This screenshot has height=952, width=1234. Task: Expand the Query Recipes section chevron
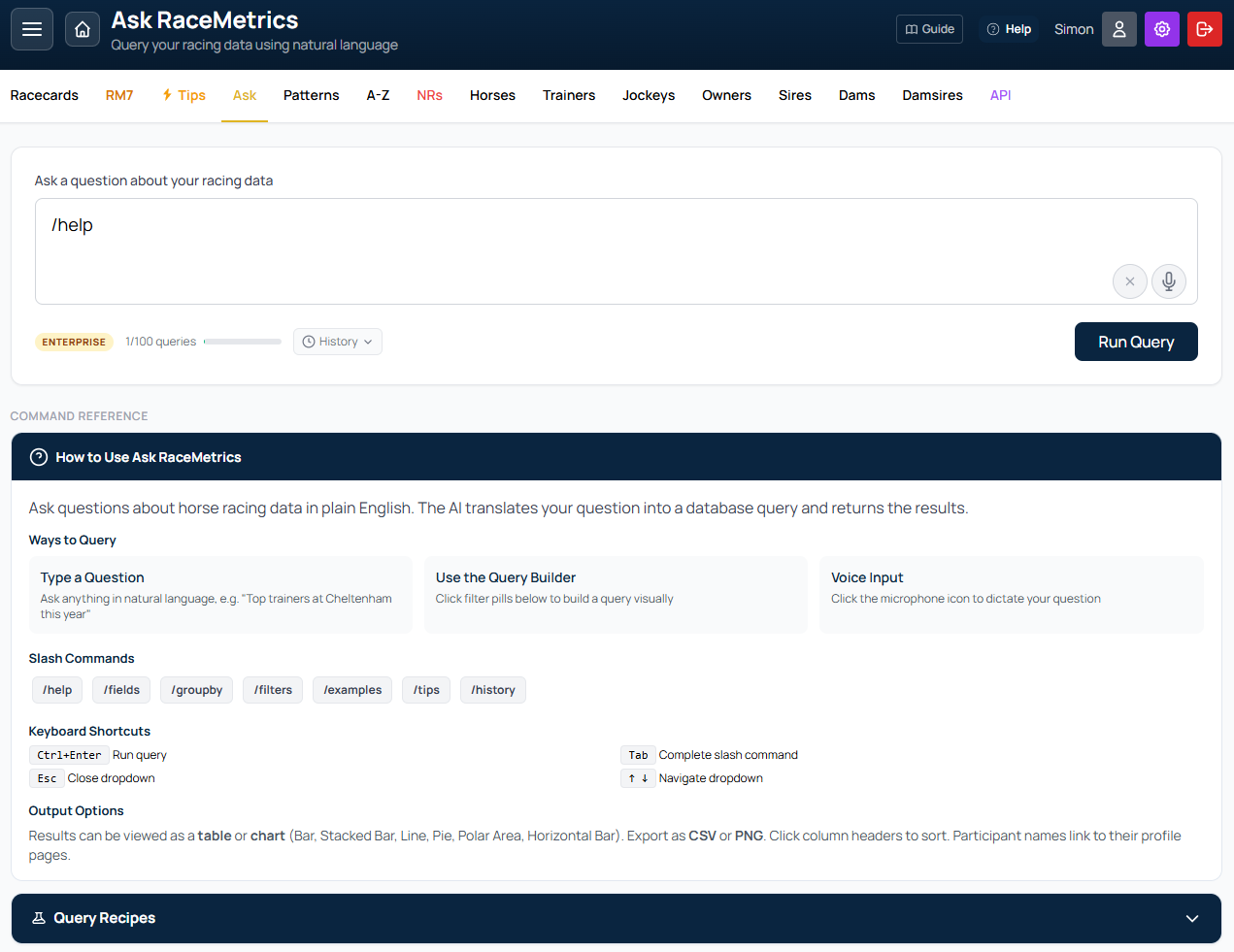pyautogui.click(x=1192, y=919)
